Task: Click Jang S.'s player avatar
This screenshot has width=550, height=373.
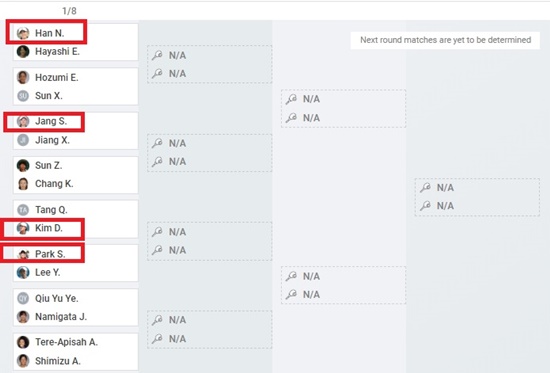Action: [x=23, y=121]
